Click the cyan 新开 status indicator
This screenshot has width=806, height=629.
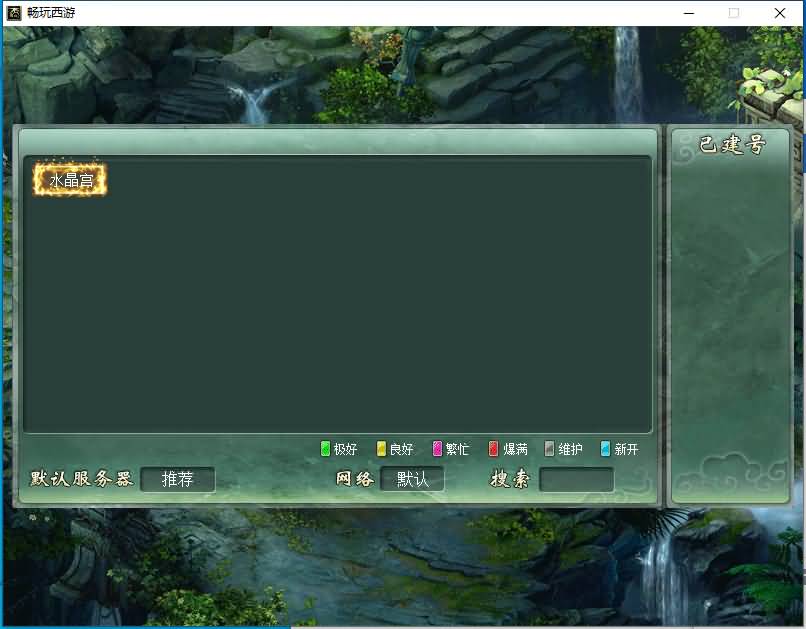coord(605,449)
